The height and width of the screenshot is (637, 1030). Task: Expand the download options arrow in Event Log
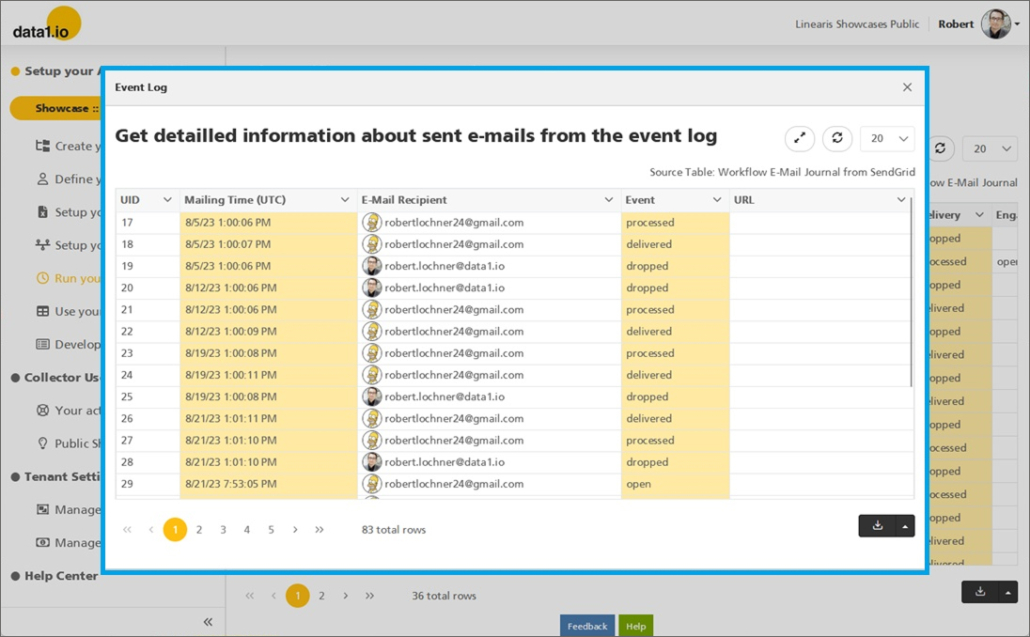(x=903, y=526)
